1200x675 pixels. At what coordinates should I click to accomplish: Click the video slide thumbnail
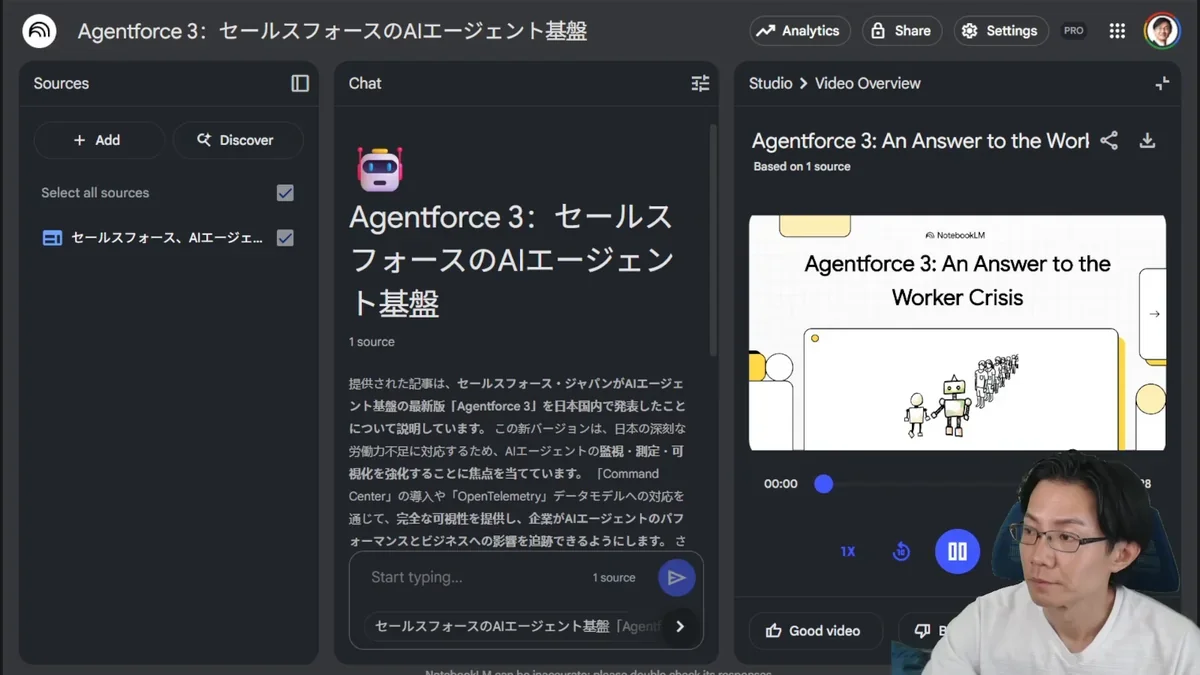point(957,333)
